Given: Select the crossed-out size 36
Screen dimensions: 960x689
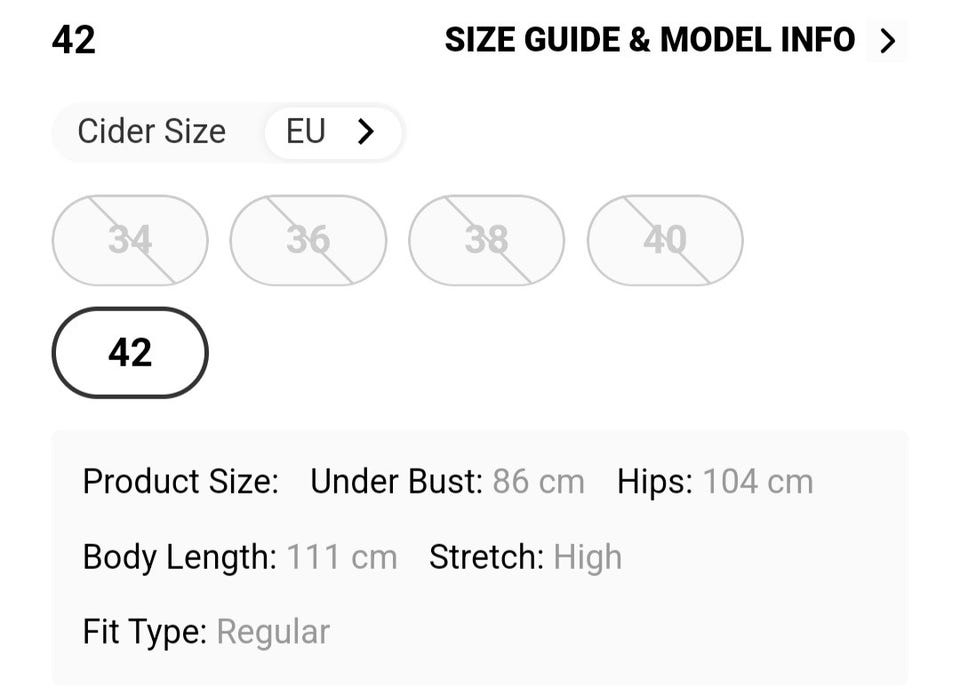Looking at the screenshot, I should (x=308, y=240).
